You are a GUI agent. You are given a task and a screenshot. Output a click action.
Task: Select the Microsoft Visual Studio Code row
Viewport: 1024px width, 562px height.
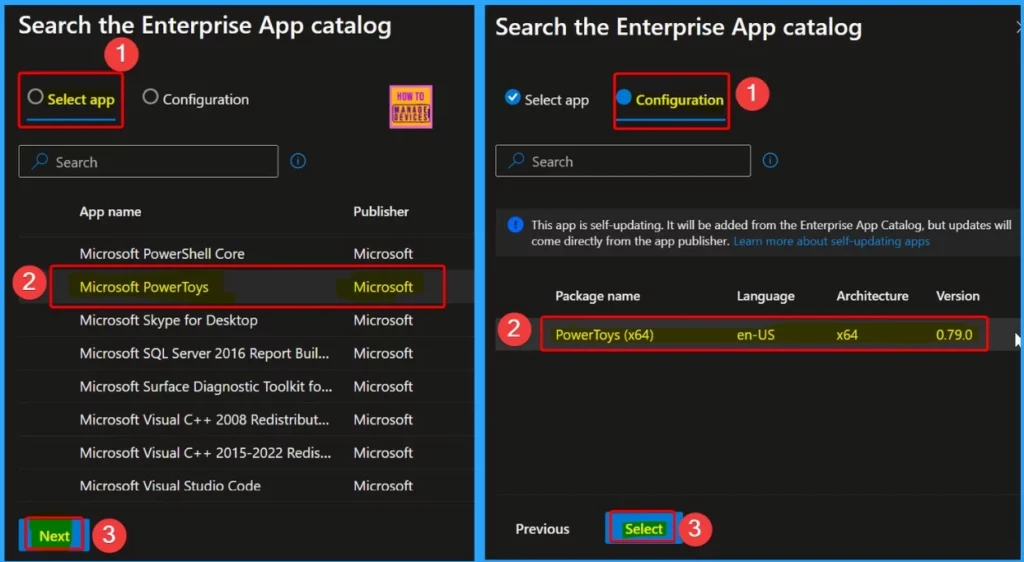coord(246,486)
